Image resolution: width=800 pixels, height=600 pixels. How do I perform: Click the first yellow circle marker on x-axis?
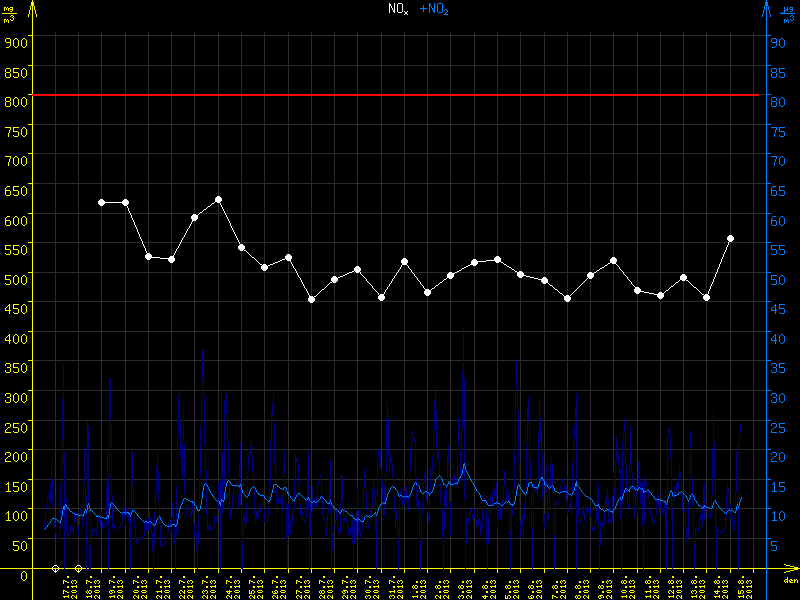tap(56, 568)
